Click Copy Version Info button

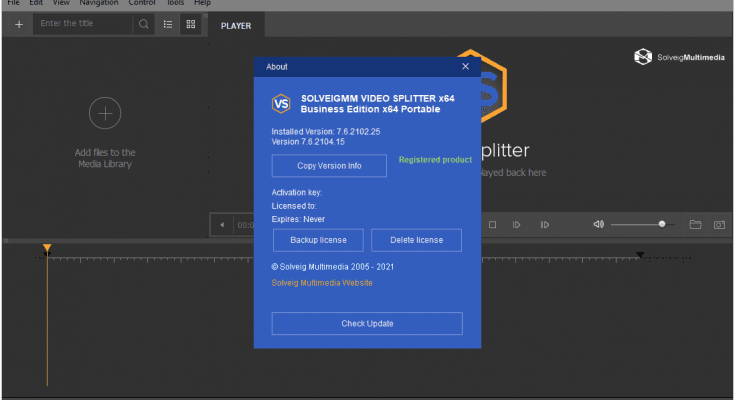pos(329,166)
